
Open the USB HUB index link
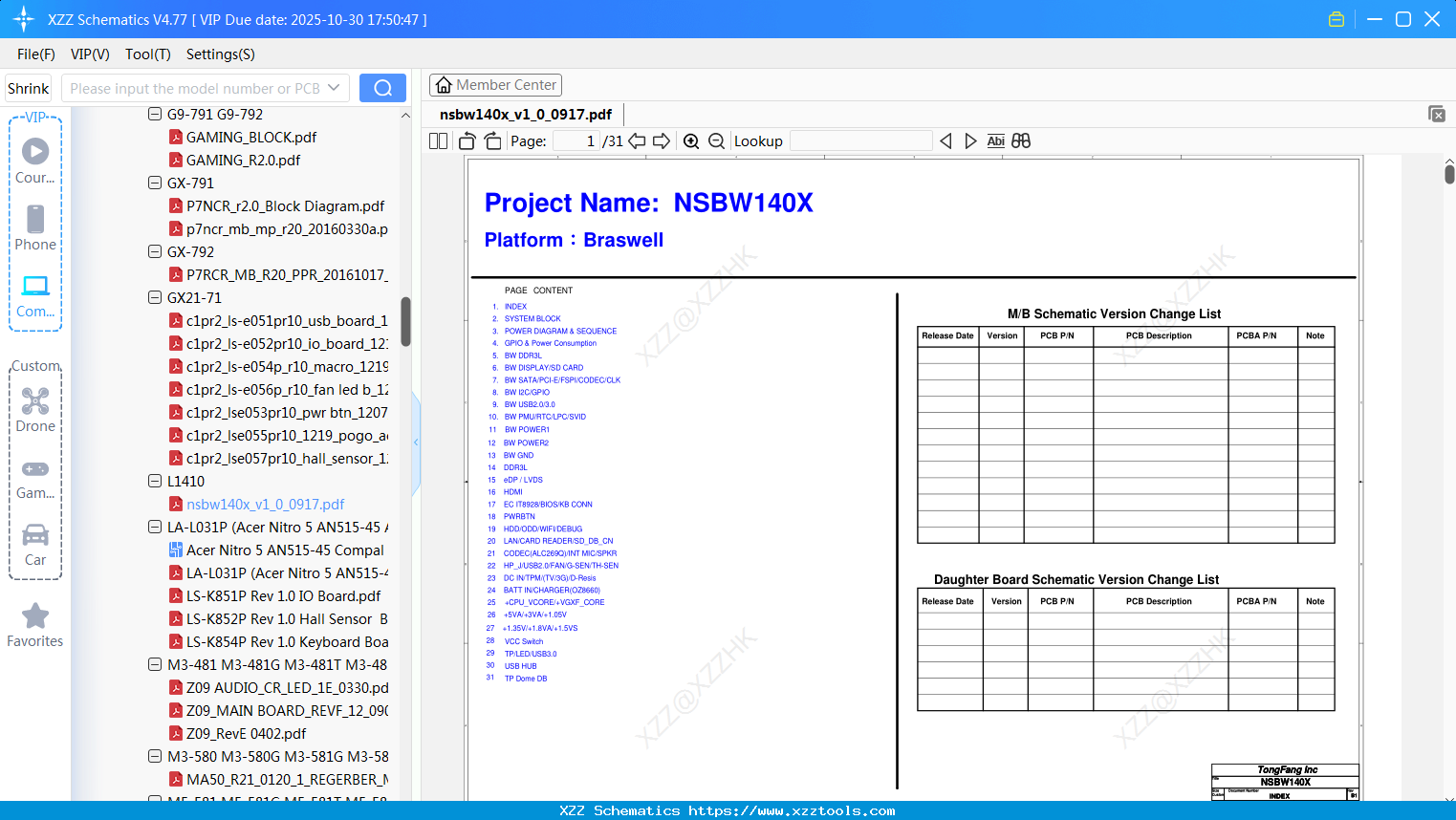[x=520, y=666]
